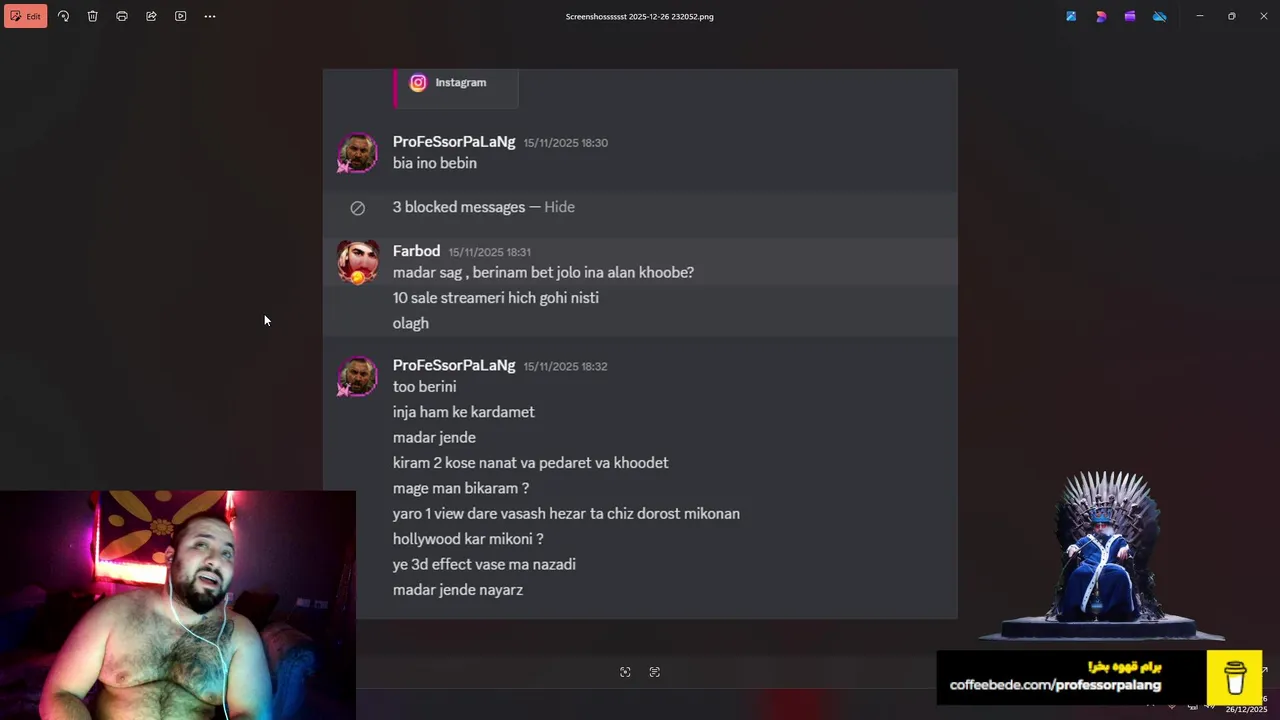Click the Instagram embed label
Viewport: 1280px width, 720px height.
(460, 82)
